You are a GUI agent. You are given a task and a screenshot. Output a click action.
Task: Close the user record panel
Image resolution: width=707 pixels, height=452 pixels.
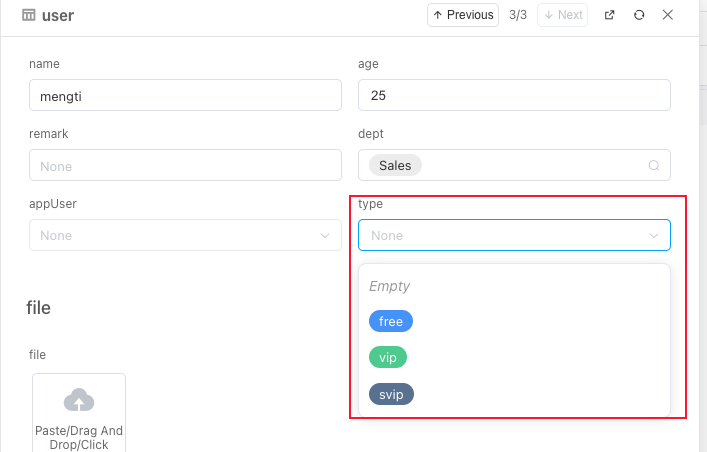pos(668,15)
